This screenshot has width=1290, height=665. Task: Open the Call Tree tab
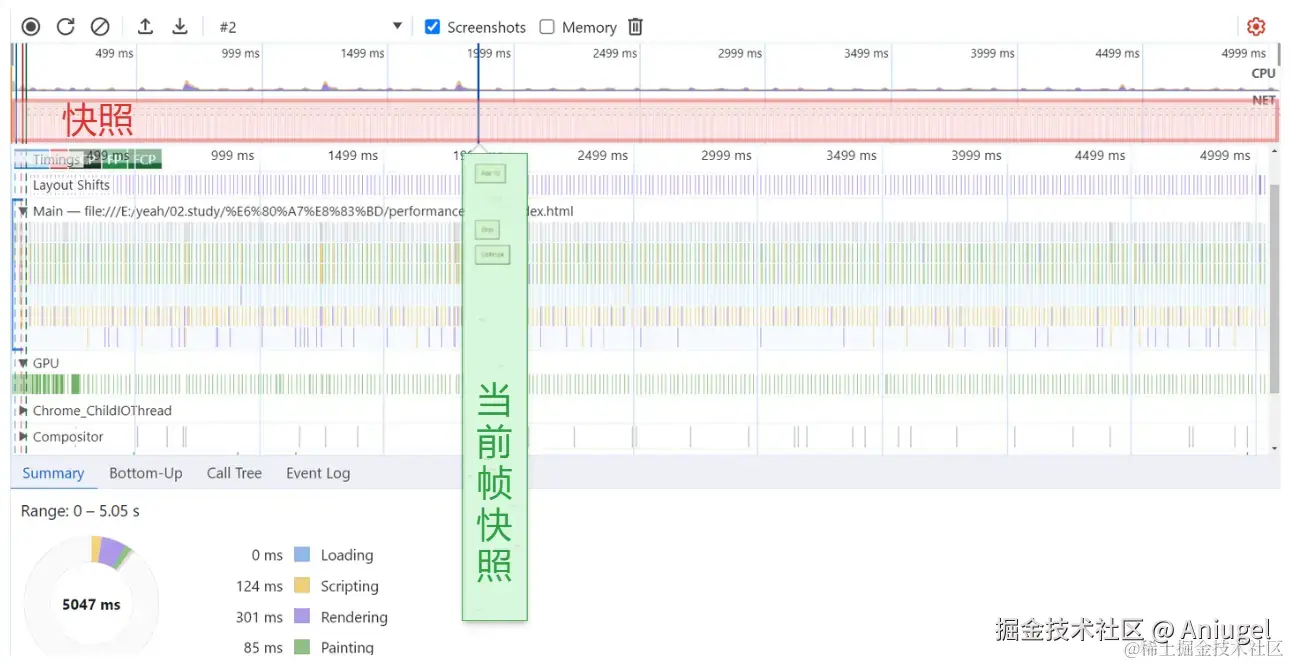pyautogui.click(x=234, y=473)
